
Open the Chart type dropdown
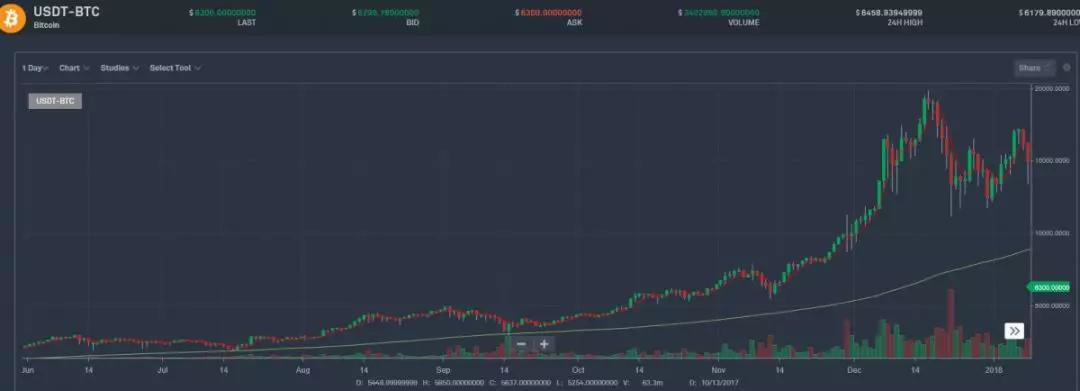(74, 68)
